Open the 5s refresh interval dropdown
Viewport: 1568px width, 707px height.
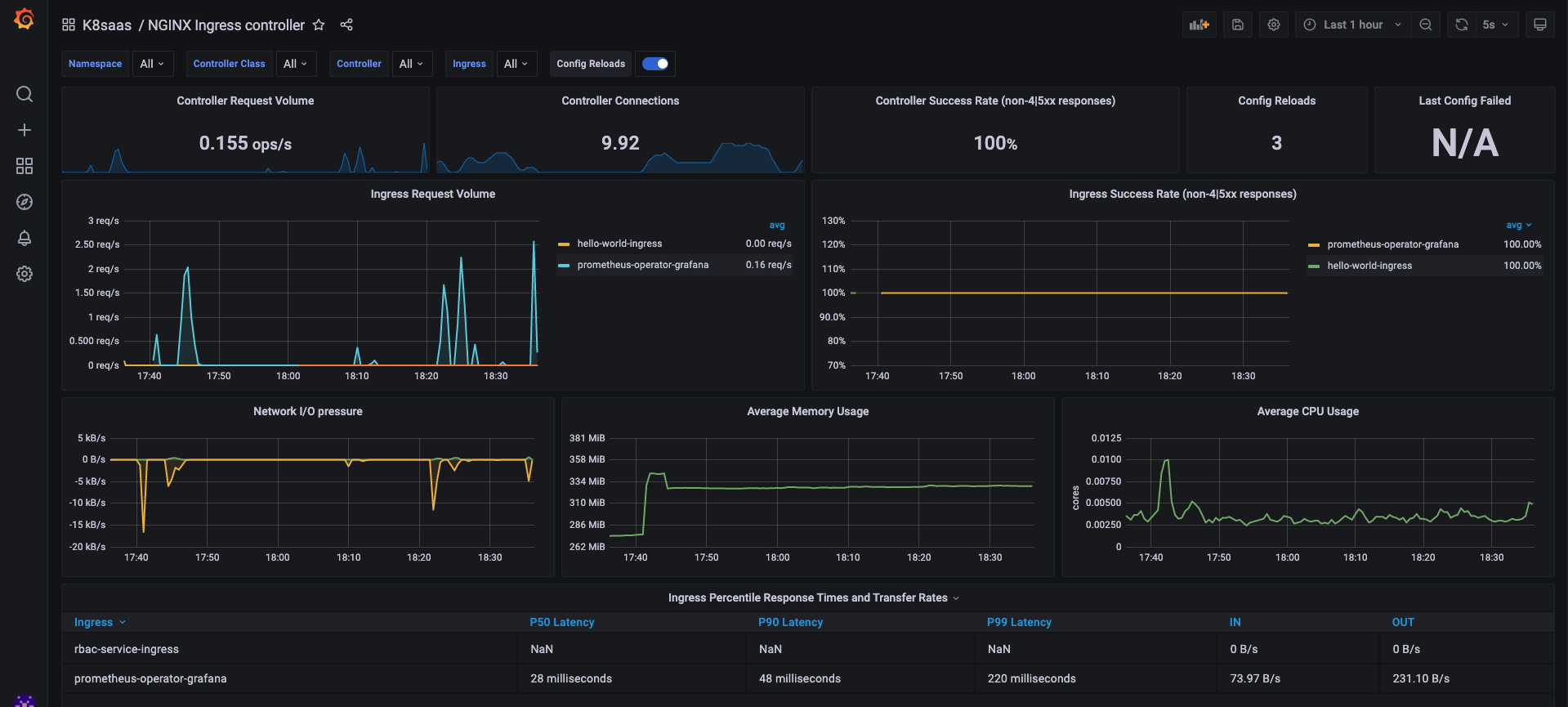pos(1497,25)
